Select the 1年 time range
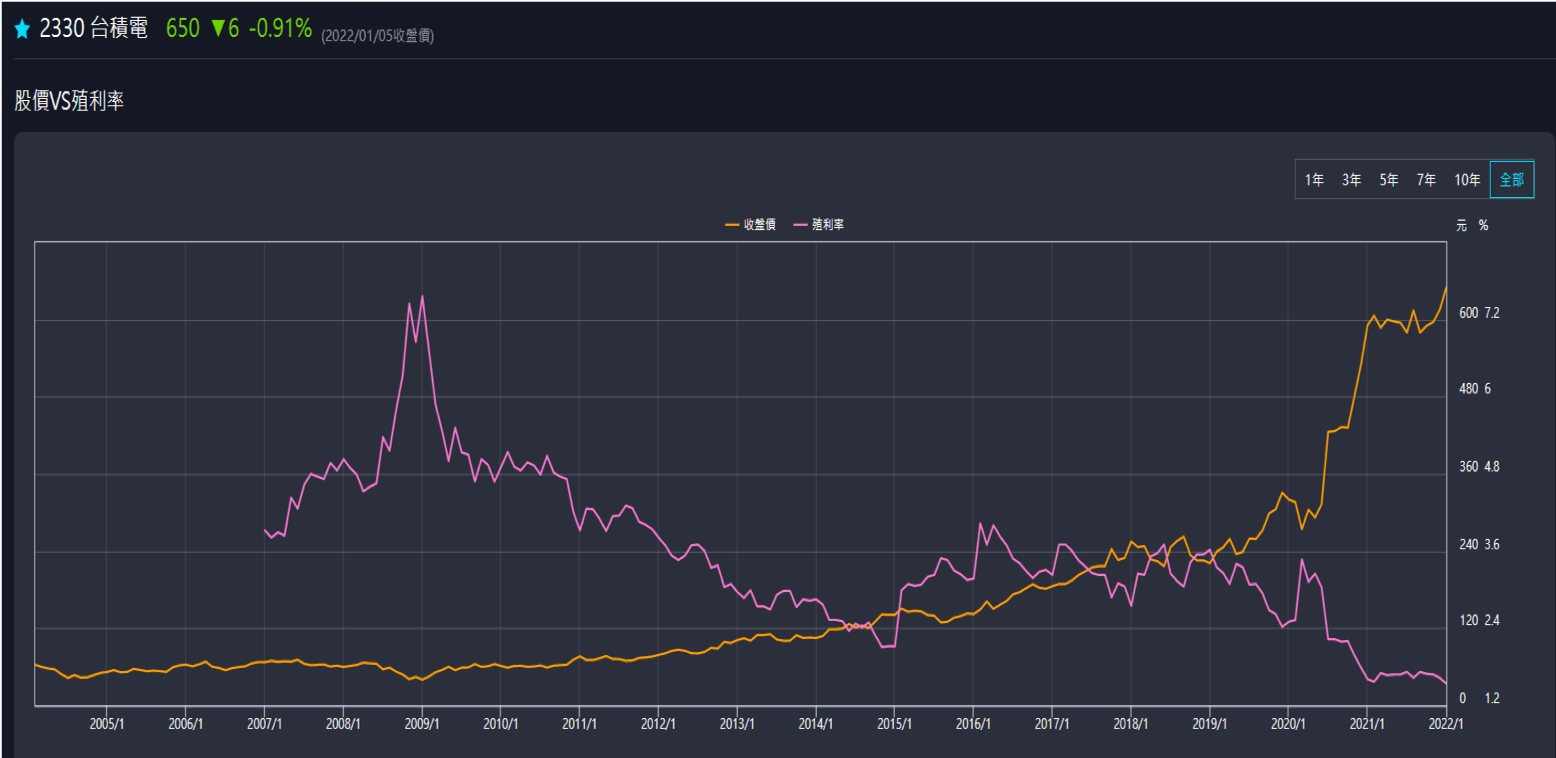The width and height of the screenshot is (1556, 758). click(1314, 180)
